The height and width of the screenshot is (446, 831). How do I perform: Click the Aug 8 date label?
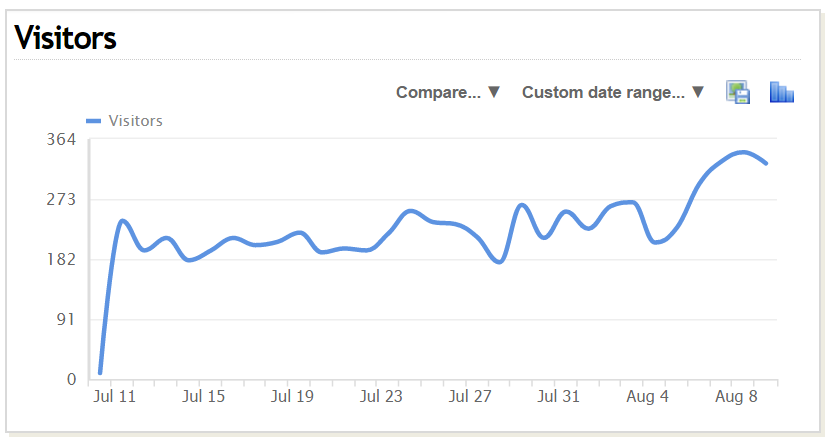click(x=734, y=397)
